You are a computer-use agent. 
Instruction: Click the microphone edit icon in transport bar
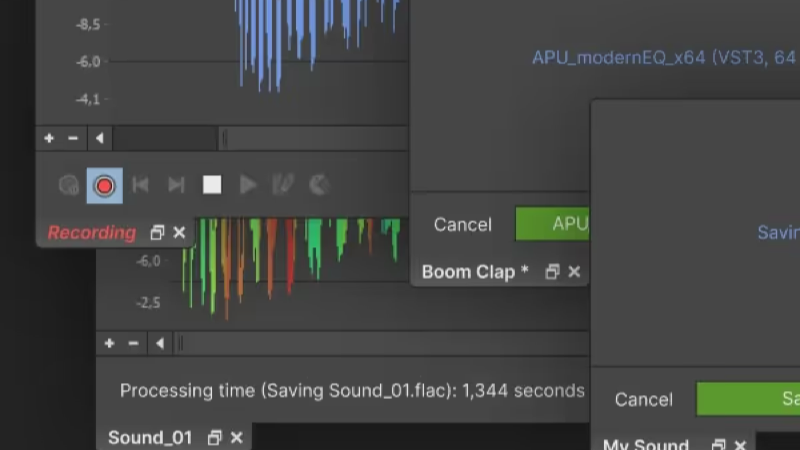click(283, 185)
